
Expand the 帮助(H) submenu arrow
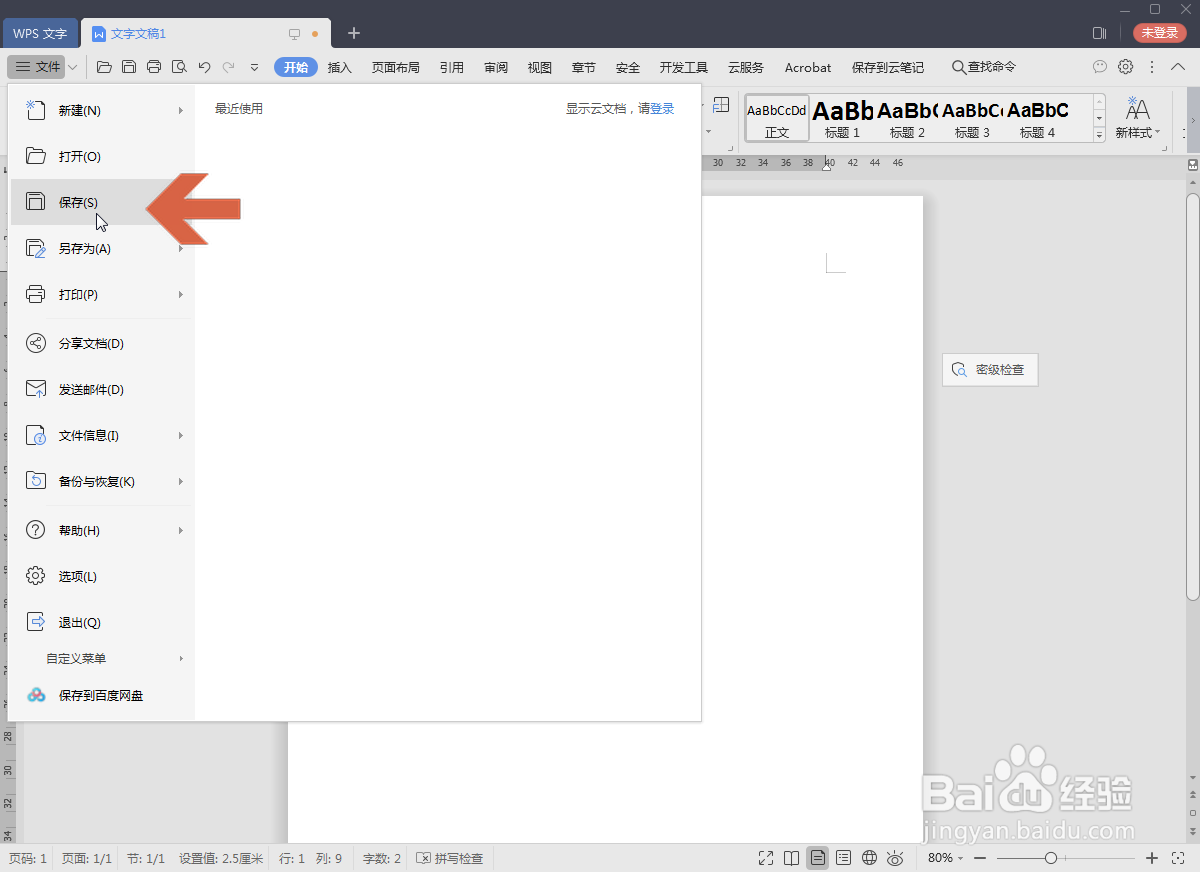click(x=181, y=530)
